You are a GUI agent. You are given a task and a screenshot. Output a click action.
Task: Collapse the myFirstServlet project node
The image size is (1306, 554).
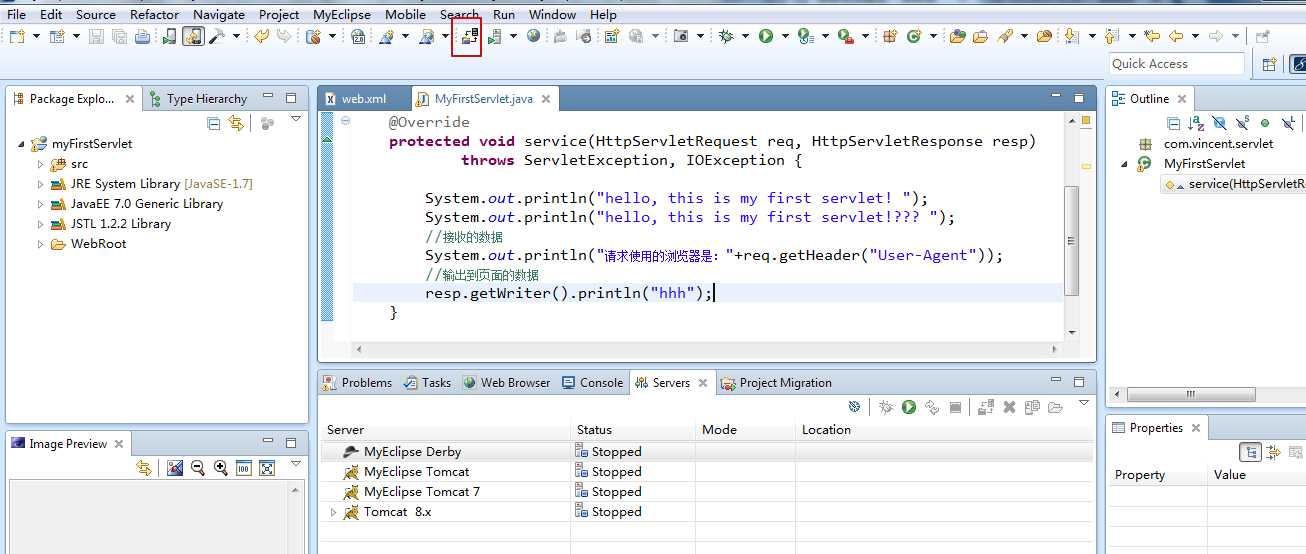tap(21, 144)
